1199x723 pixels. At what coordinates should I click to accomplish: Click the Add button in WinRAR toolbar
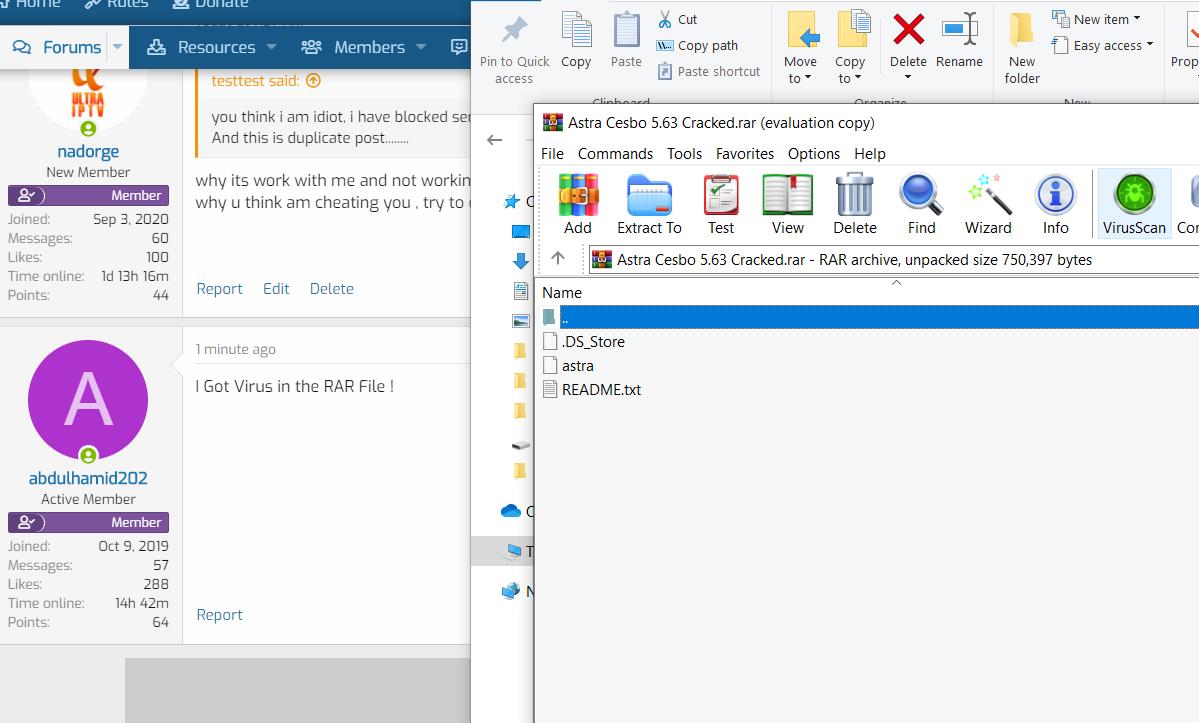578,204
